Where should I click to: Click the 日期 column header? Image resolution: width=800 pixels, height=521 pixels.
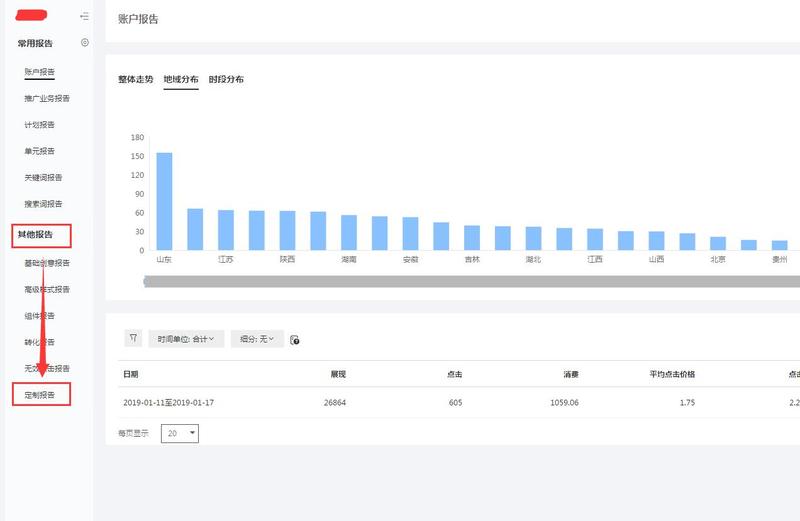point(131,374)
